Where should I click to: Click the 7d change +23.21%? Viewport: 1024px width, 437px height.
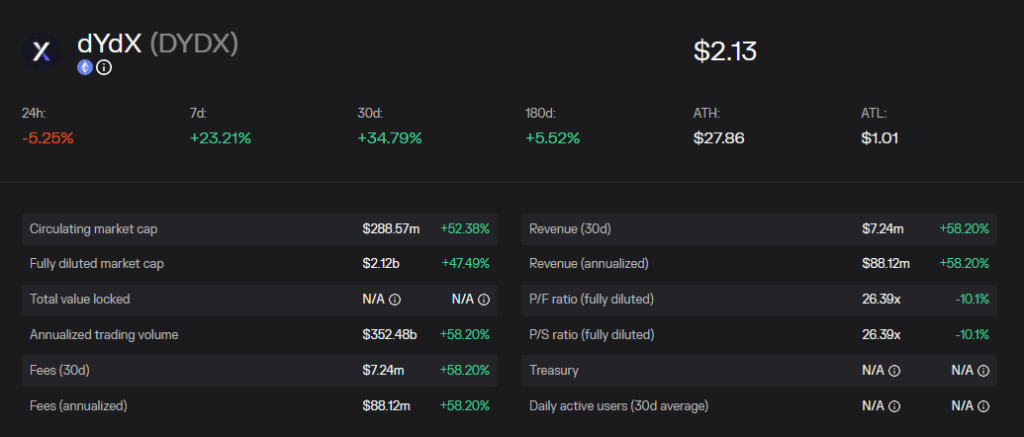220,138
